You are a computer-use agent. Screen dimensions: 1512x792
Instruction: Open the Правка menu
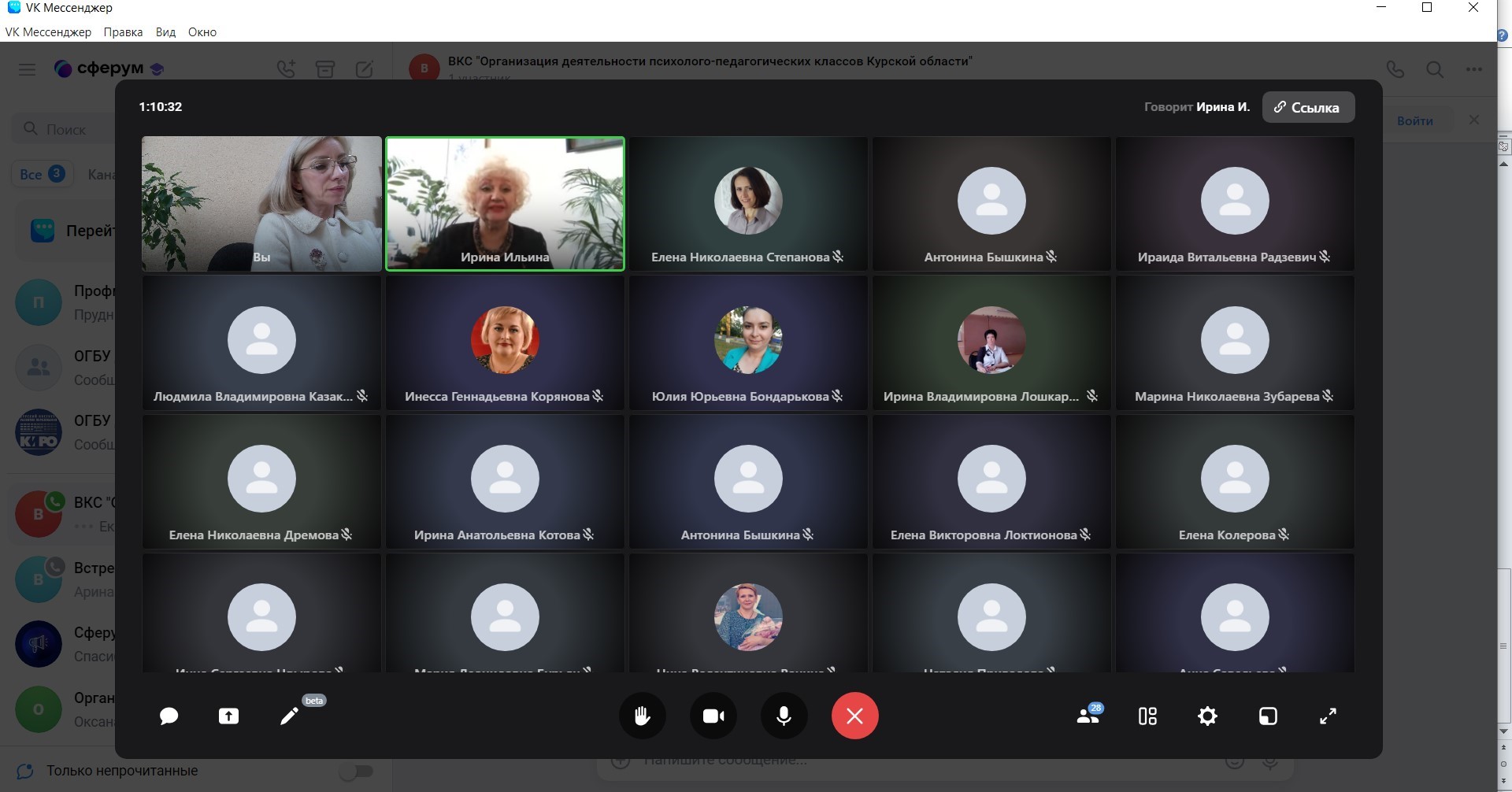click(123, 32)
